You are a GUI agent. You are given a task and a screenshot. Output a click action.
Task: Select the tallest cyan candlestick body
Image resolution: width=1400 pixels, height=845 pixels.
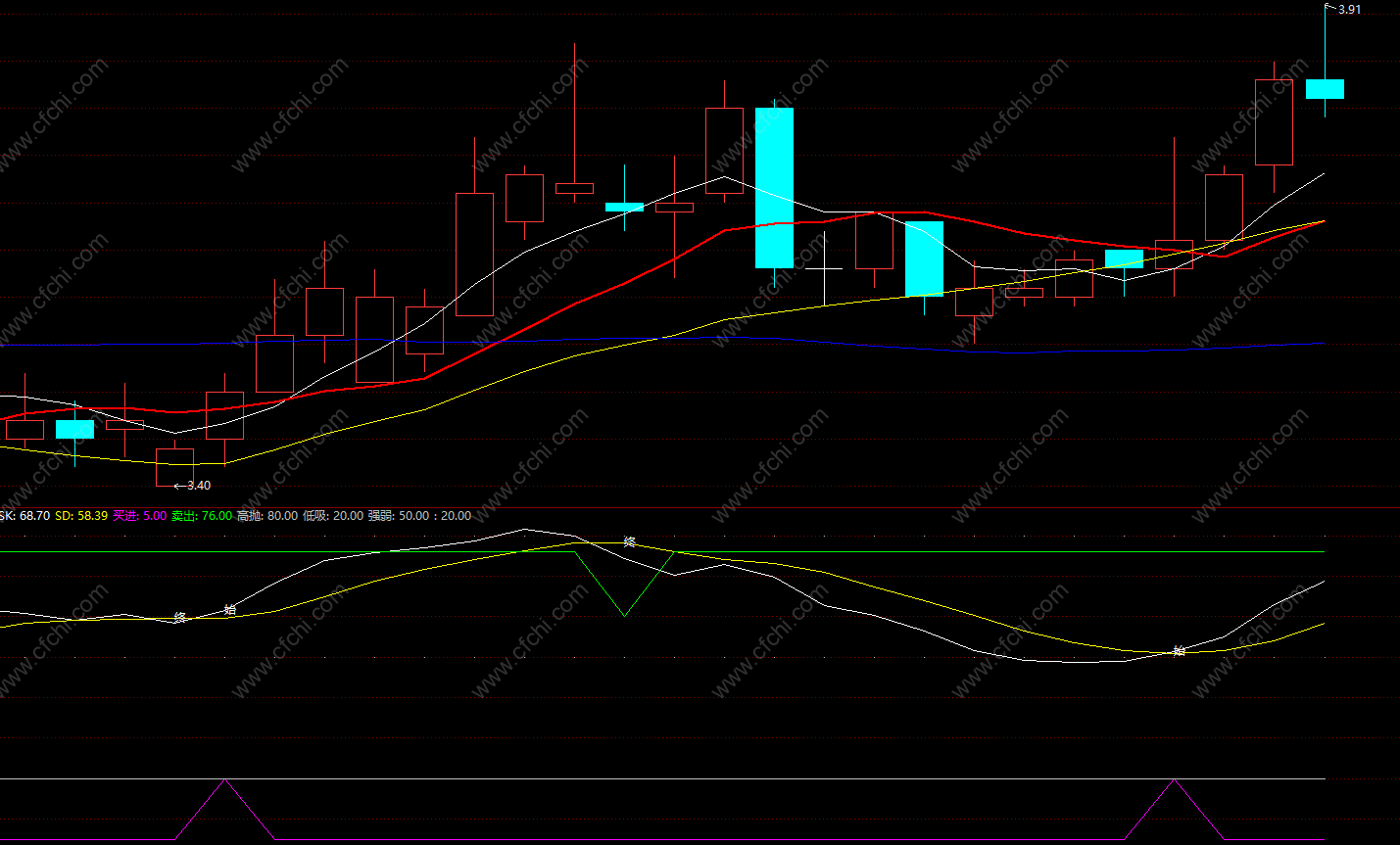[774, 188]
